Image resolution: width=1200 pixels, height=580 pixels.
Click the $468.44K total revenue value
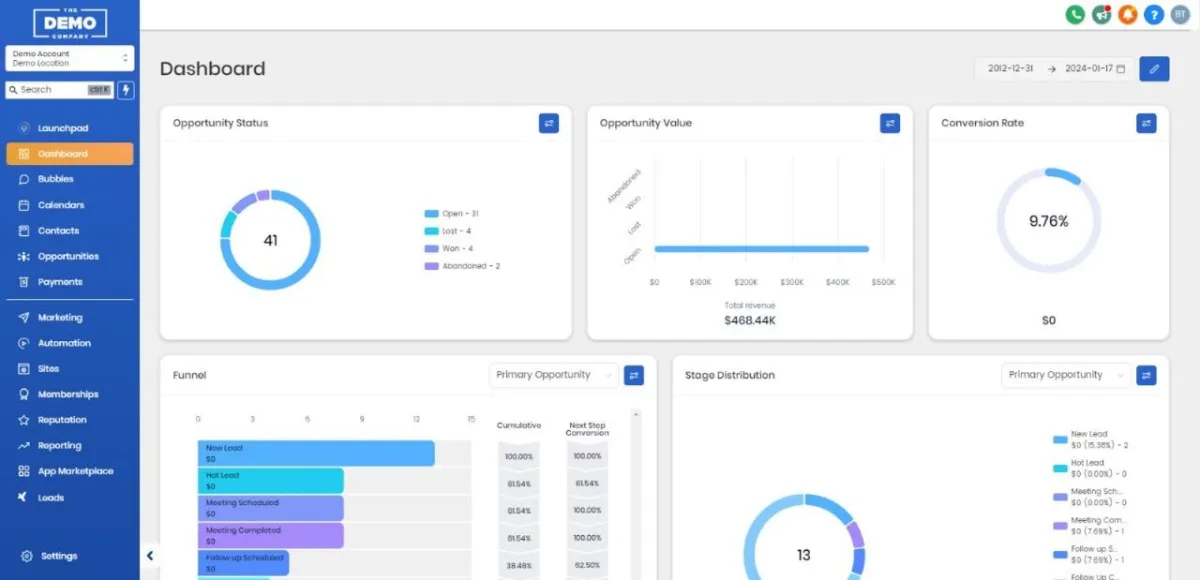[x=750, y=321]
